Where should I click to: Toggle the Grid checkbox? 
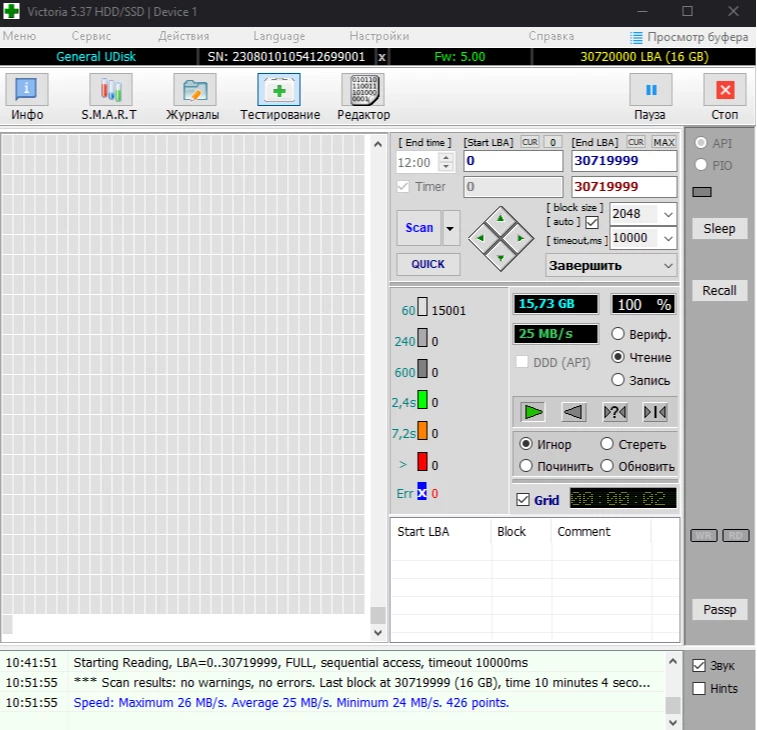pyautogui.click(x=523, y=500)
